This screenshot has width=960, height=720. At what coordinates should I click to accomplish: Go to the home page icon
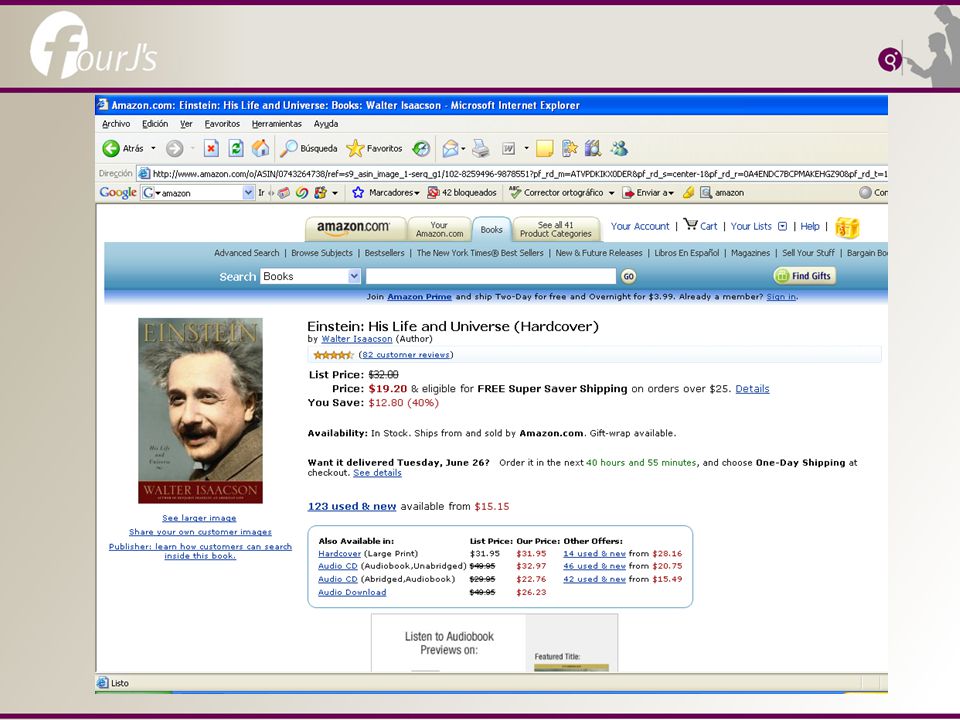261,148
